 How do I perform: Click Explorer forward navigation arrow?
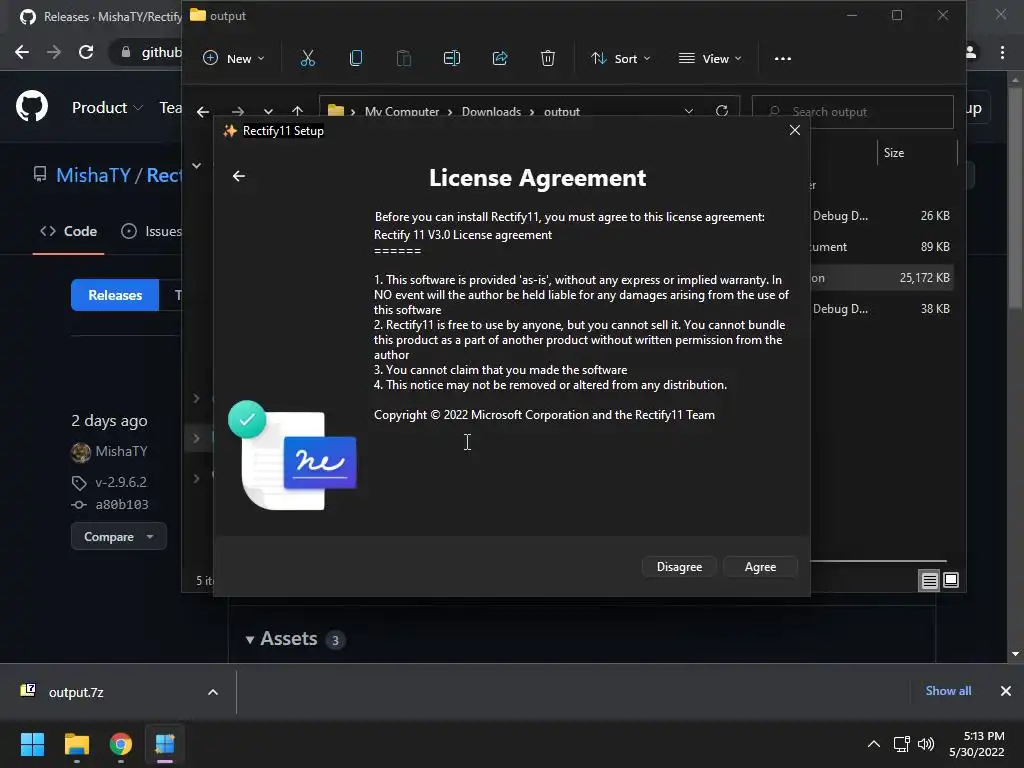pos(238,112)
